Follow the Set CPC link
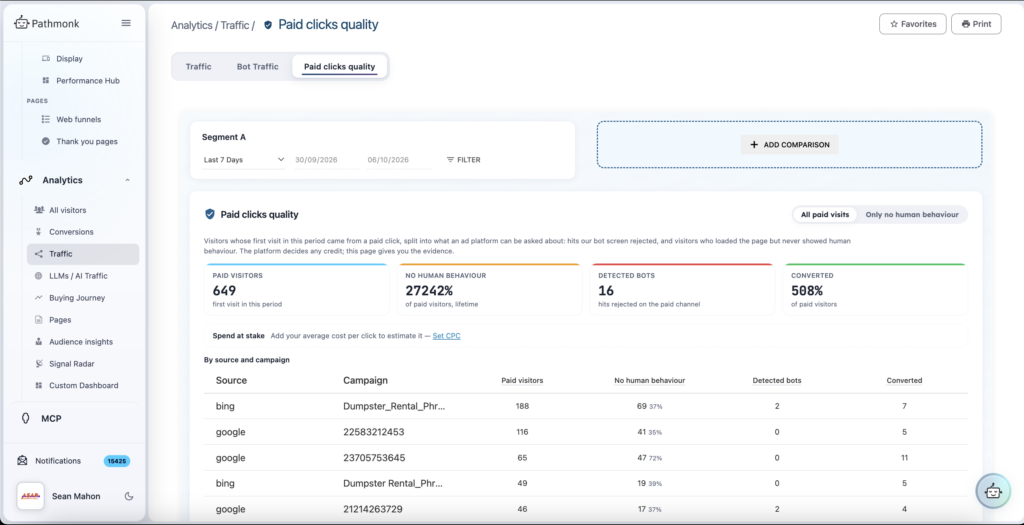 click(446, 336)
